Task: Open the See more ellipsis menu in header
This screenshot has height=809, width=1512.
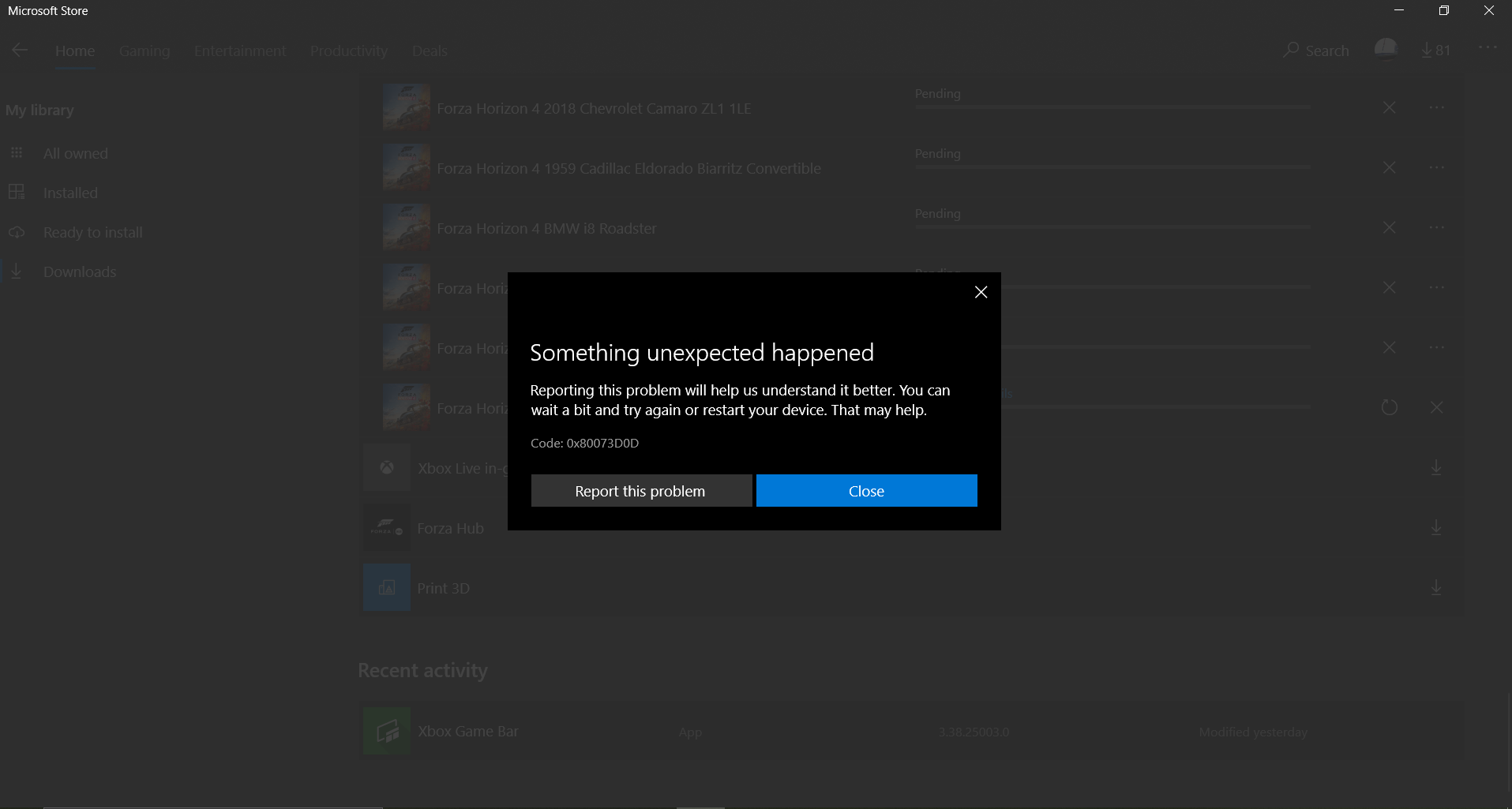Action: point(1488,47)
